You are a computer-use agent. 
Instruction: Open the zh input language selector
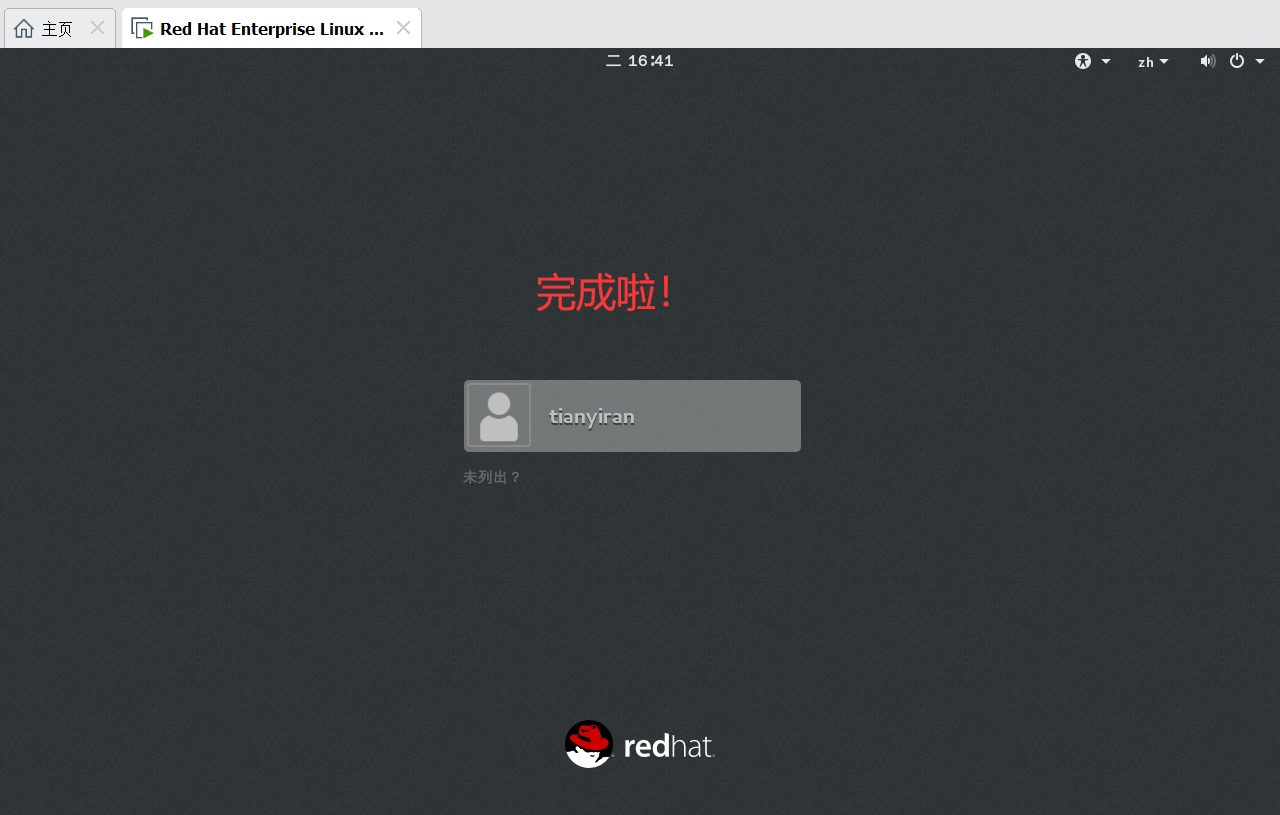click(x=1153, y=62)
